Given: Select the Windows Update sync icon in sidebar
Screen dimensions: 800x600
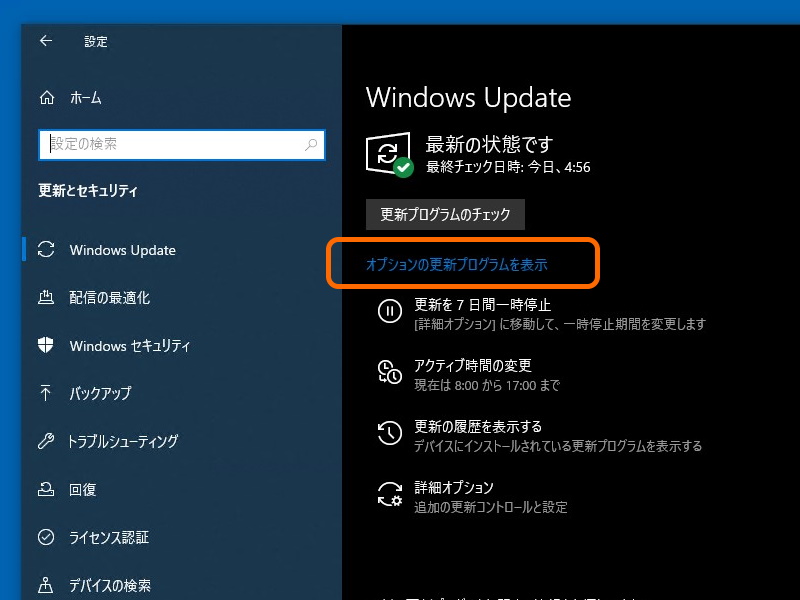Looking at the screenshot, I should (x=47, y=250).
